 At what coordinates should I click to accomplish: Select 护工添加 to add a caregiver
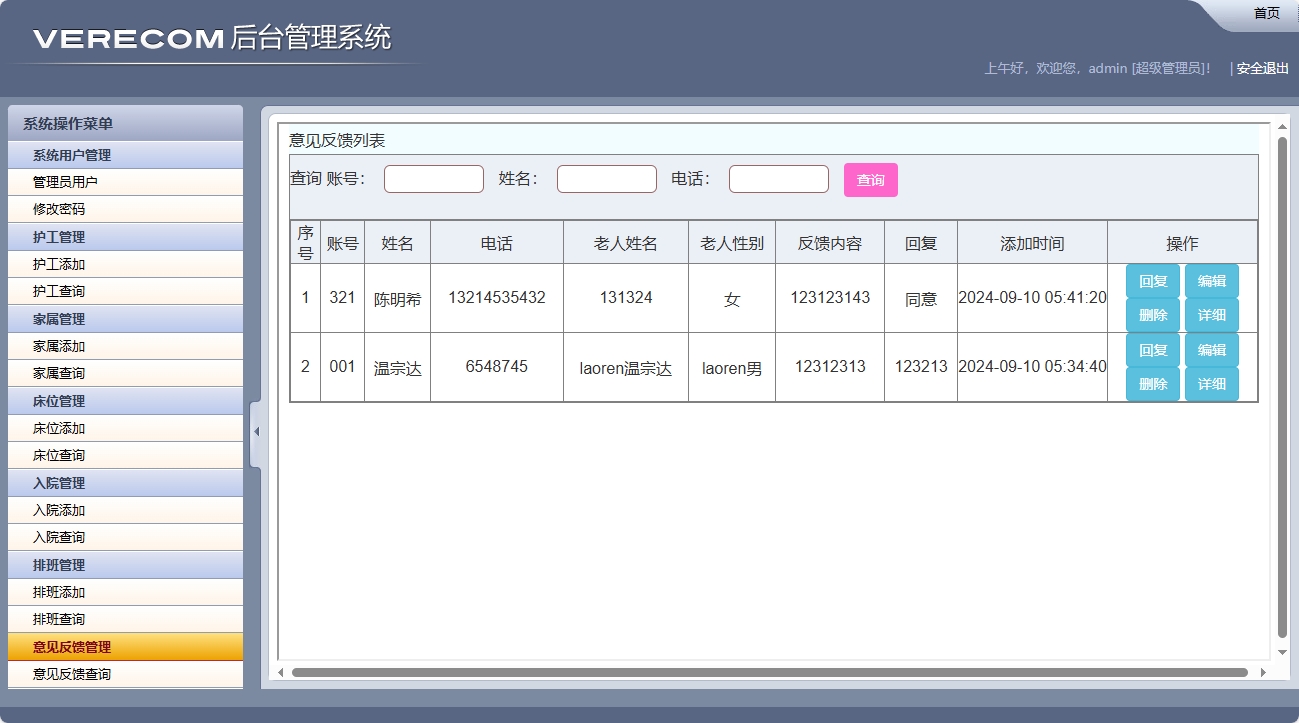(124, 264)
